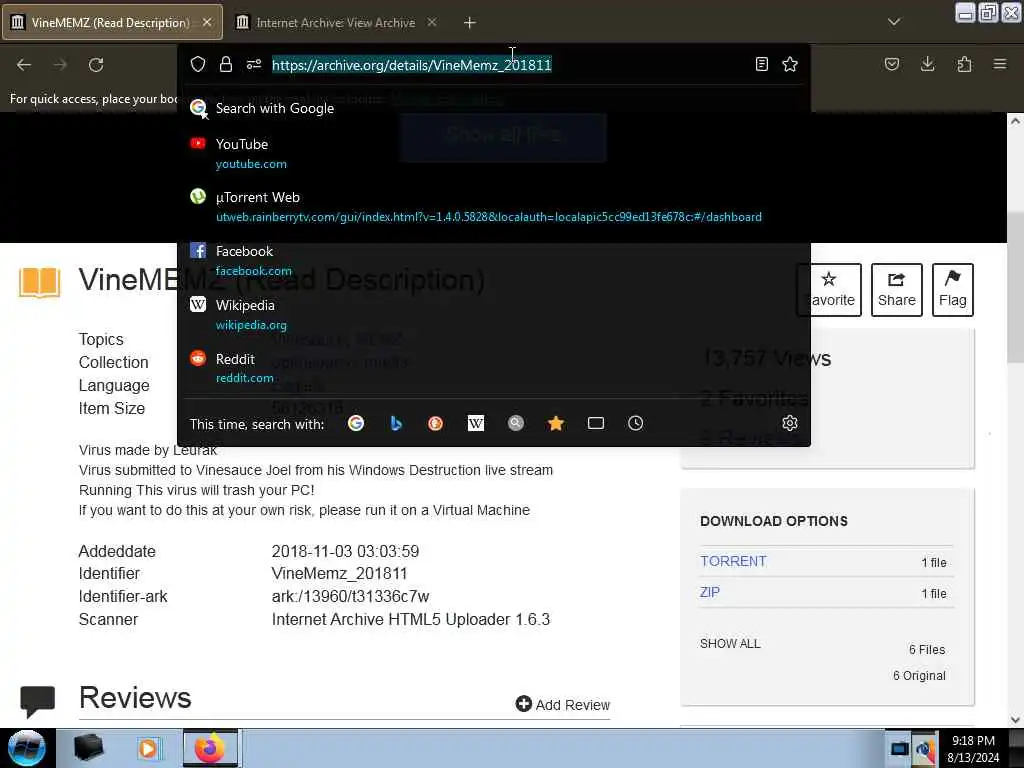Open the media player taskbar icon
This screenshot has width=1024, height=768.
(148, 748)
